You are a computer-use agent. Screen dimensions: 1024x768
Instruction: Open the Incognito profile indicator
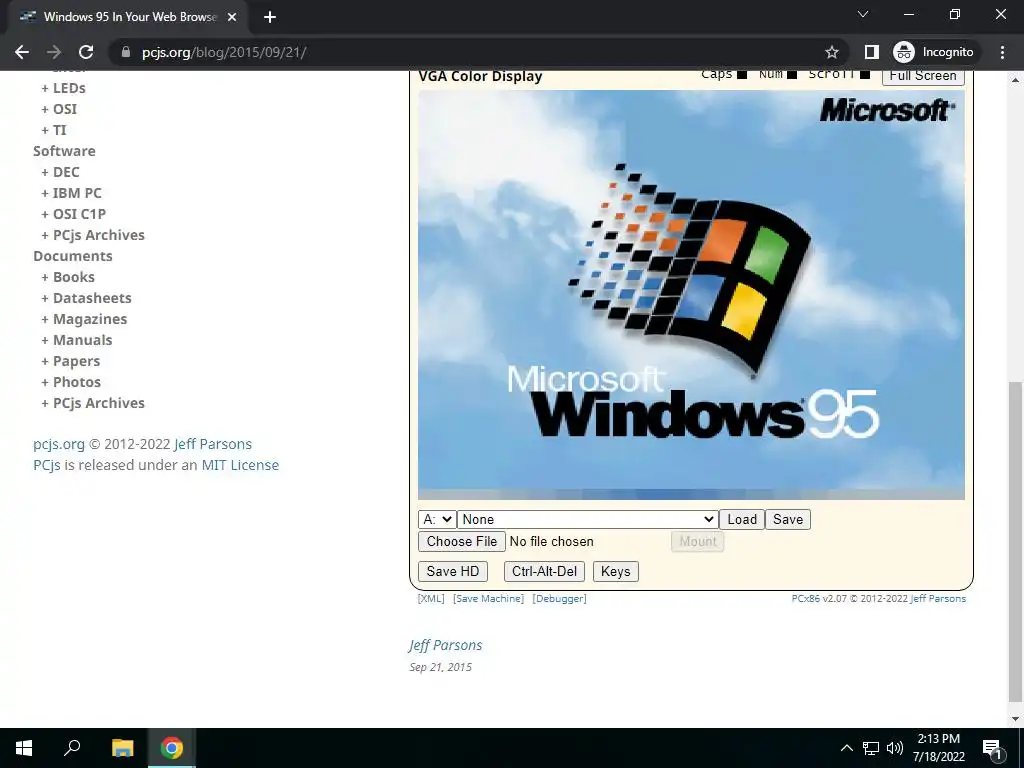(x=933, y=52)
